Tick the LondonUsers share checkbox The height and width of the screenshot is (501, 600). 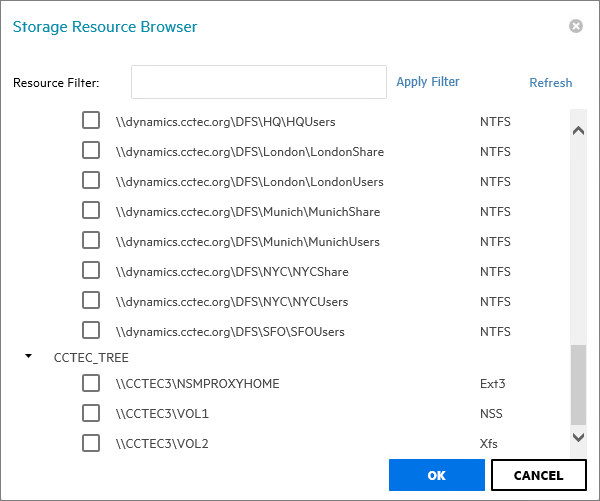point(91,181)
